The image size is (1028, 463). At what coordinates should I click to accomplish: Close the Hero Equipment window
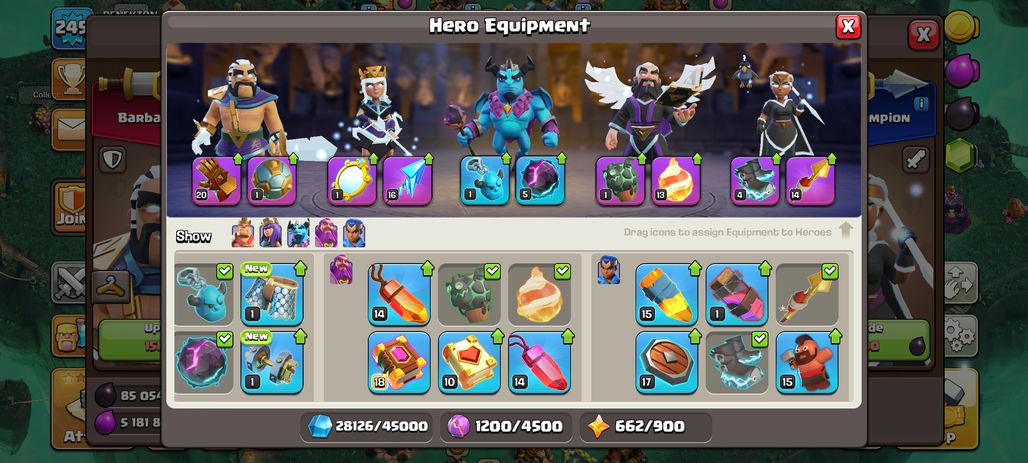(848, 26)
